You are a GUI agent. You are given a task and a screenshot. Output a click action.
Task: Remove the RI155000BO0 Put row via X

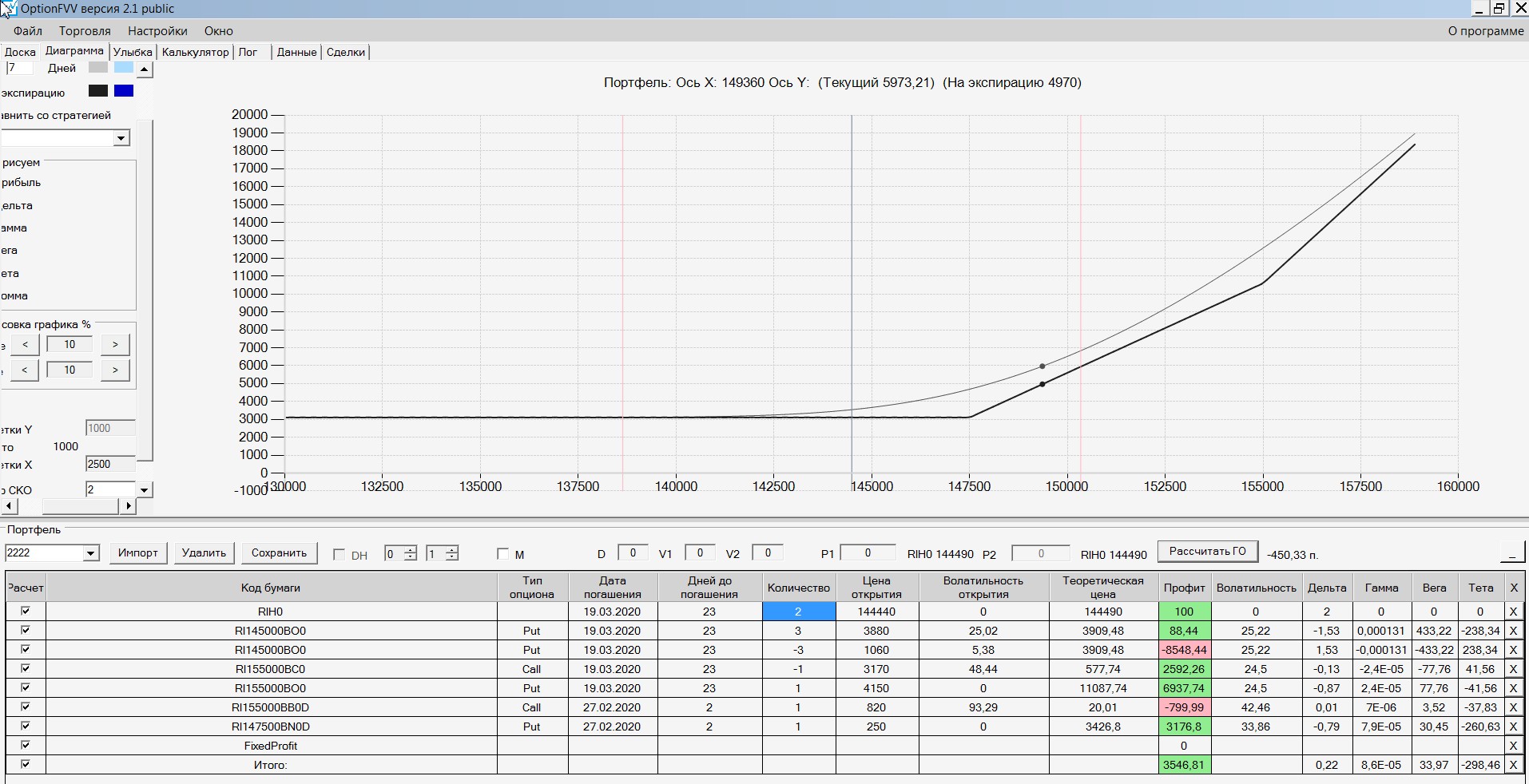pos(1513,688)
